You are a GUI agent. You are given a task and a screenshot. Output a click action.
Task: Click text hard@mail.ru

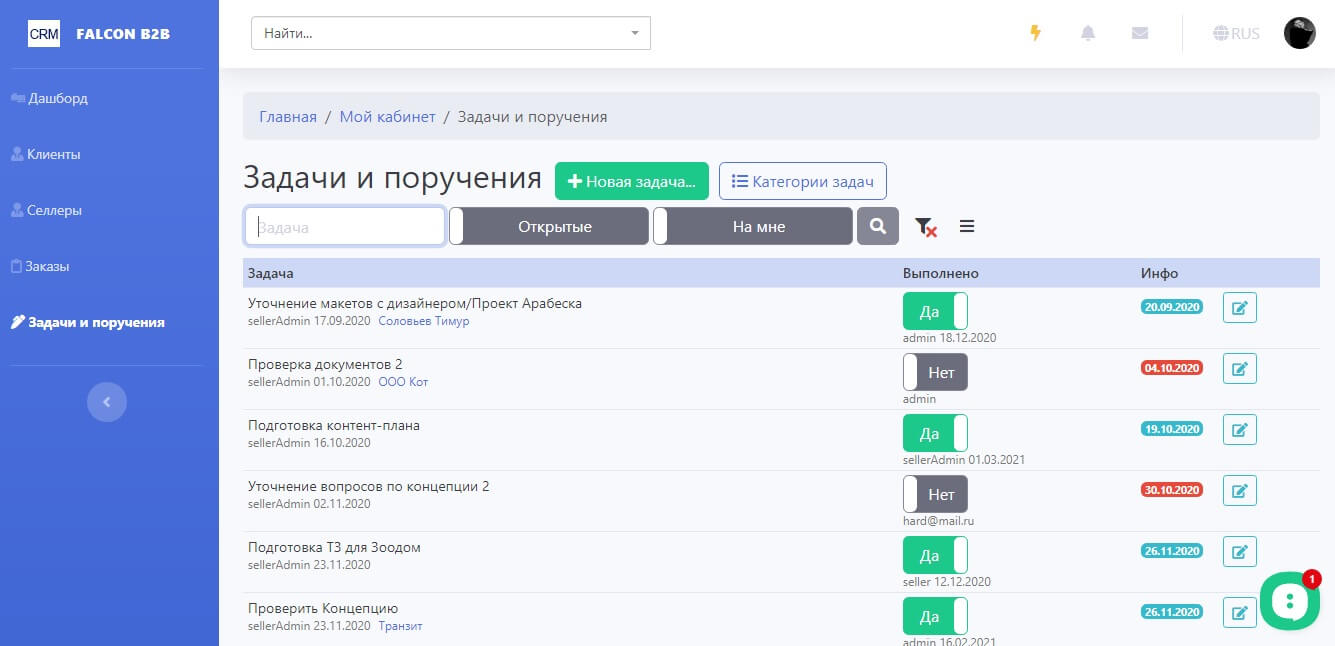tap(938, 521)
